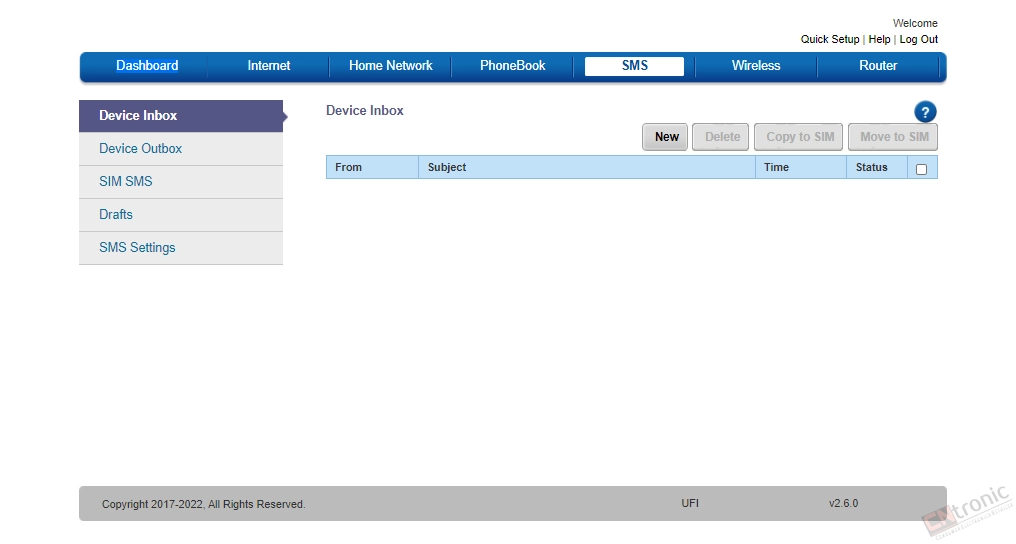Open the SIM SMS section
Viewport: 1016px width, 544px height.
pos(181,182)
